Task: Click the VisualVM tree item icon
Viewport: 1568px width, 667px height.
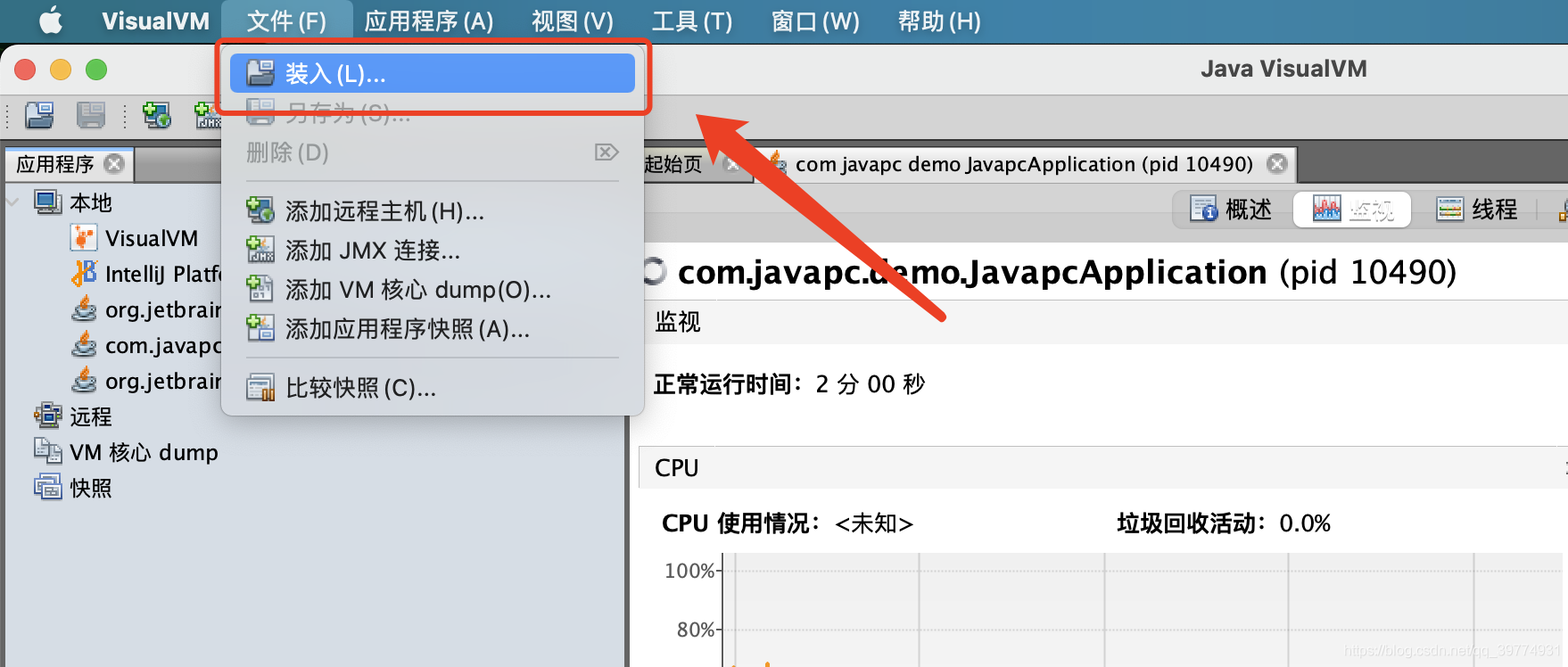Action: [x=83, y=238]
